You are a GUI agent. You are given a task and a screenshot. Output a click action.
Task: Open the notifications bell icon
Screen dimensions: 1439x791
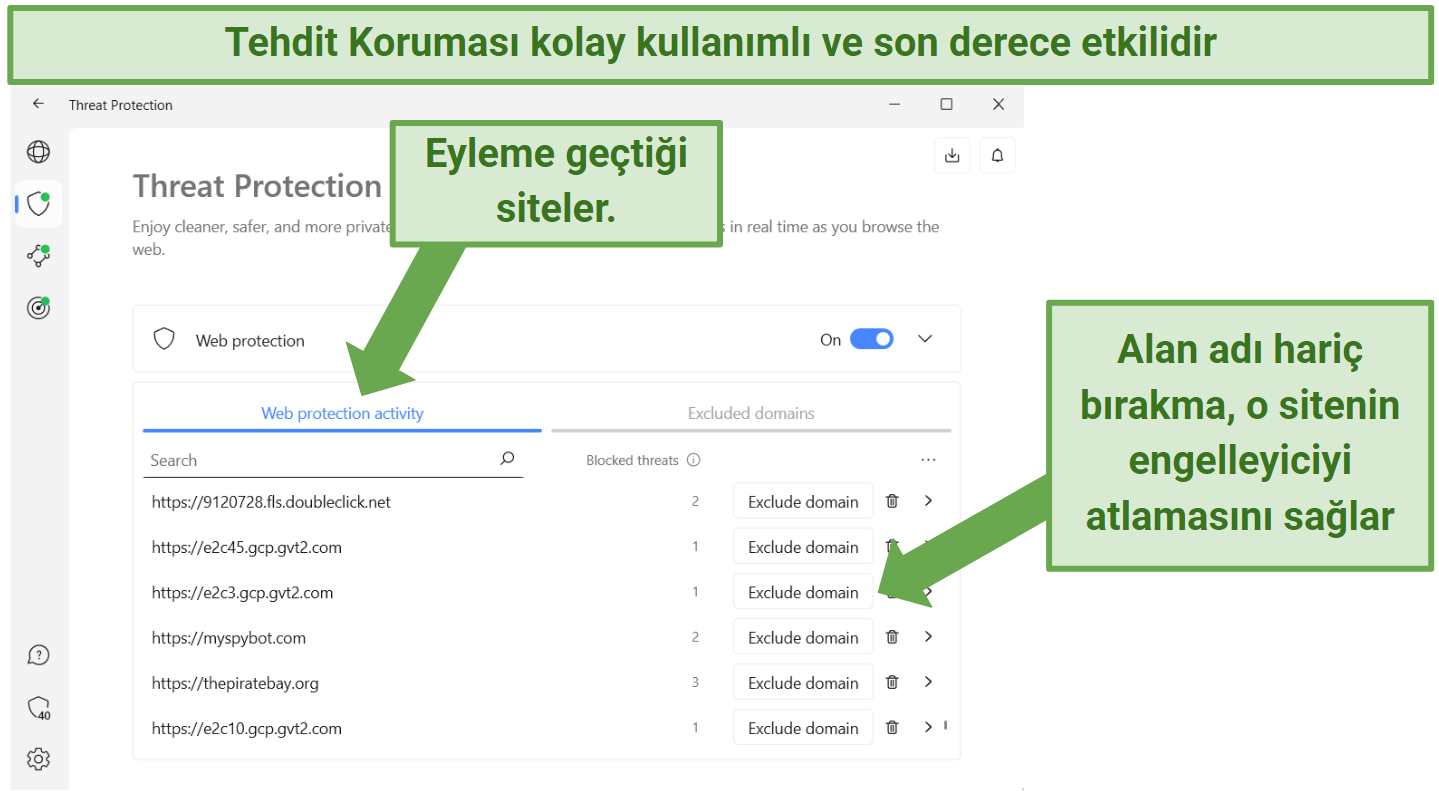(997, 155)
